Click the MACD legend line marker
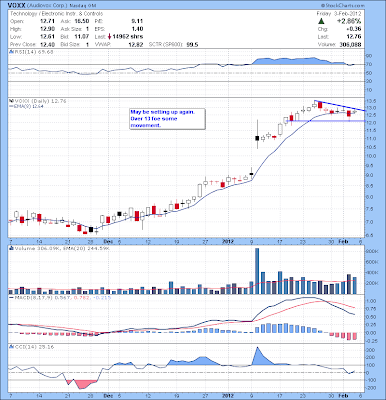 coord(11,297)
